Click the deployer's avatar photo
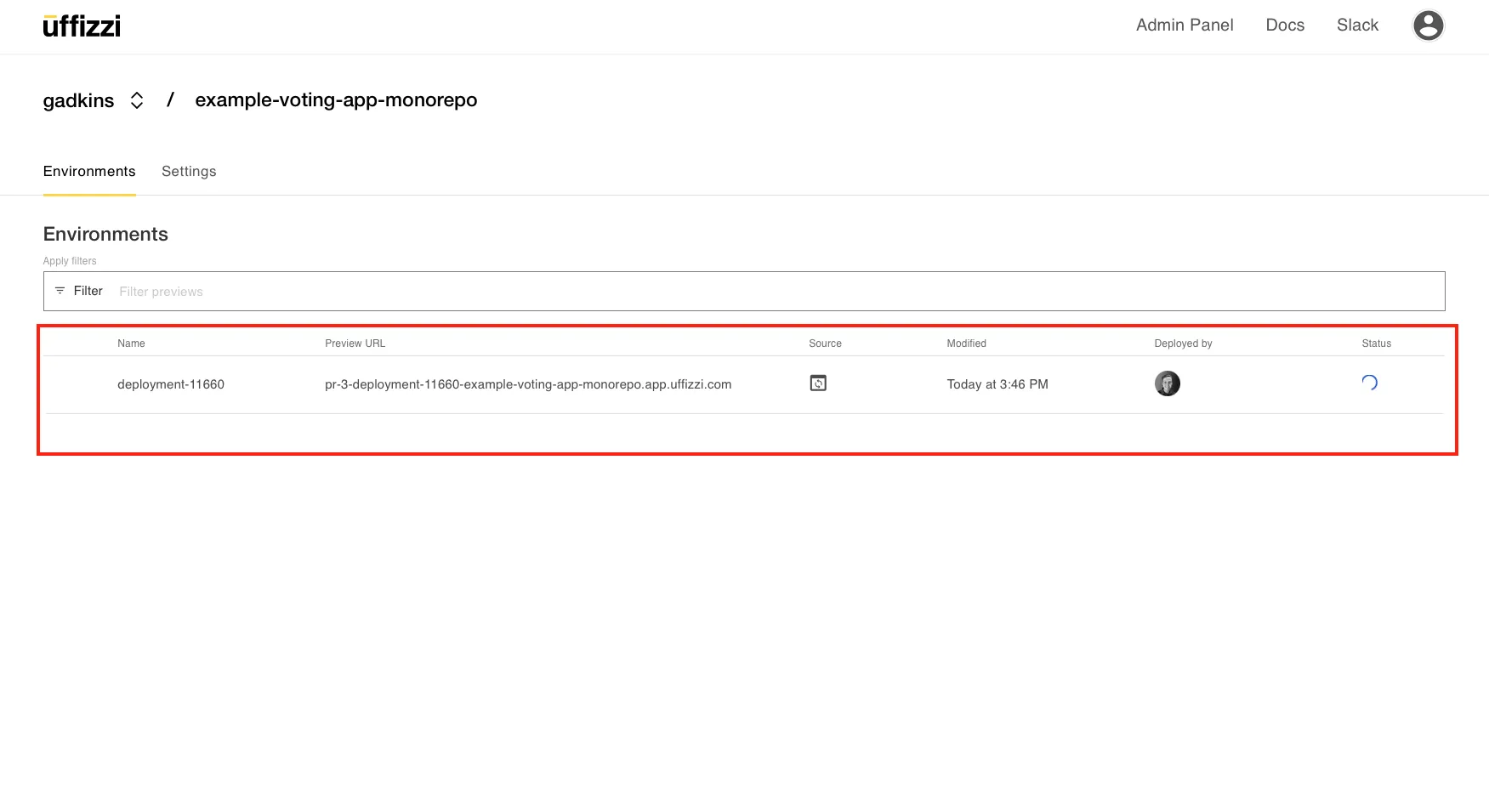 tap(1167, 383)
